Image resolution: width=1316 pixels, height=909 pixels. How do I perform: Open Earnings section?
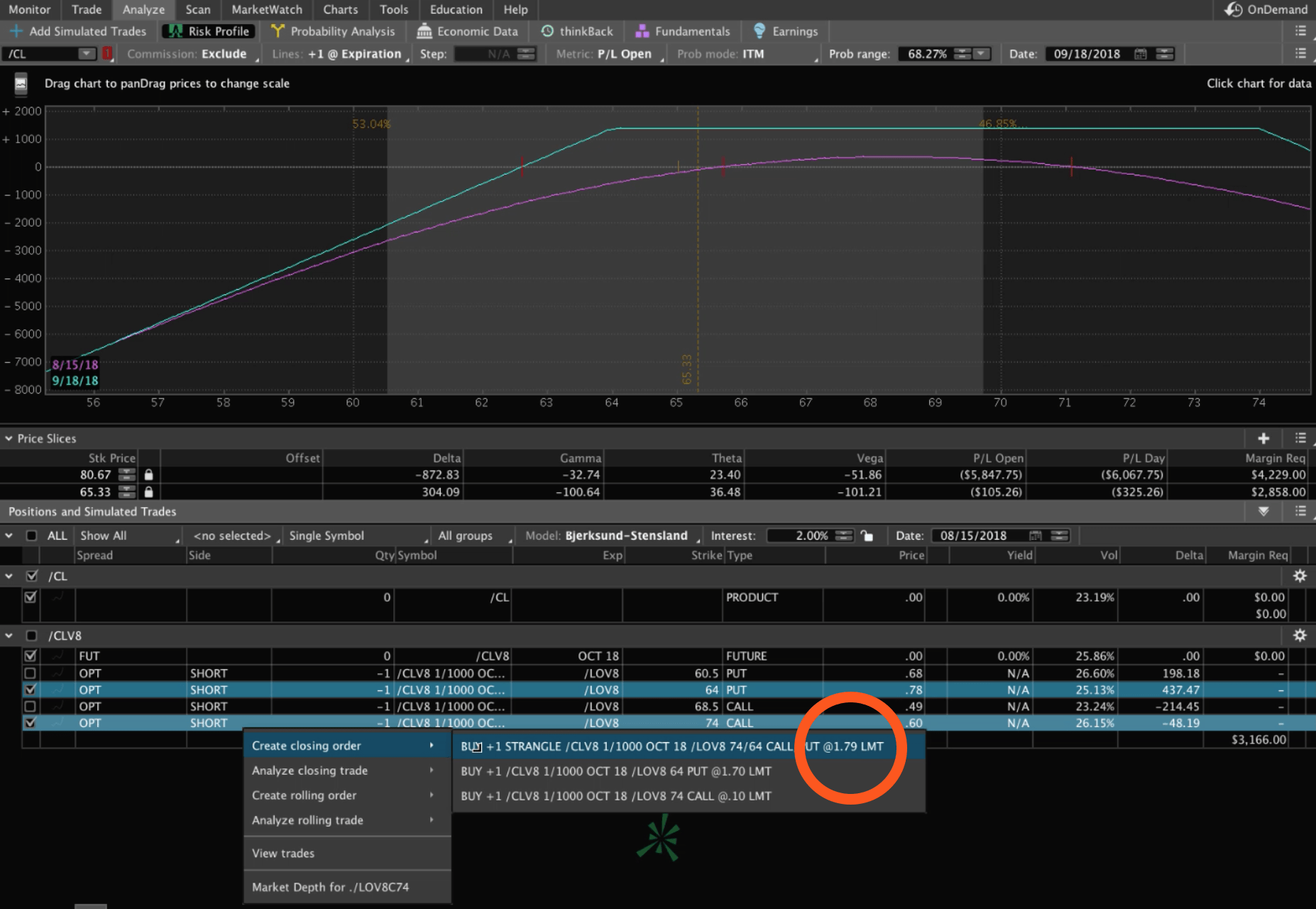tap(786, 31)
